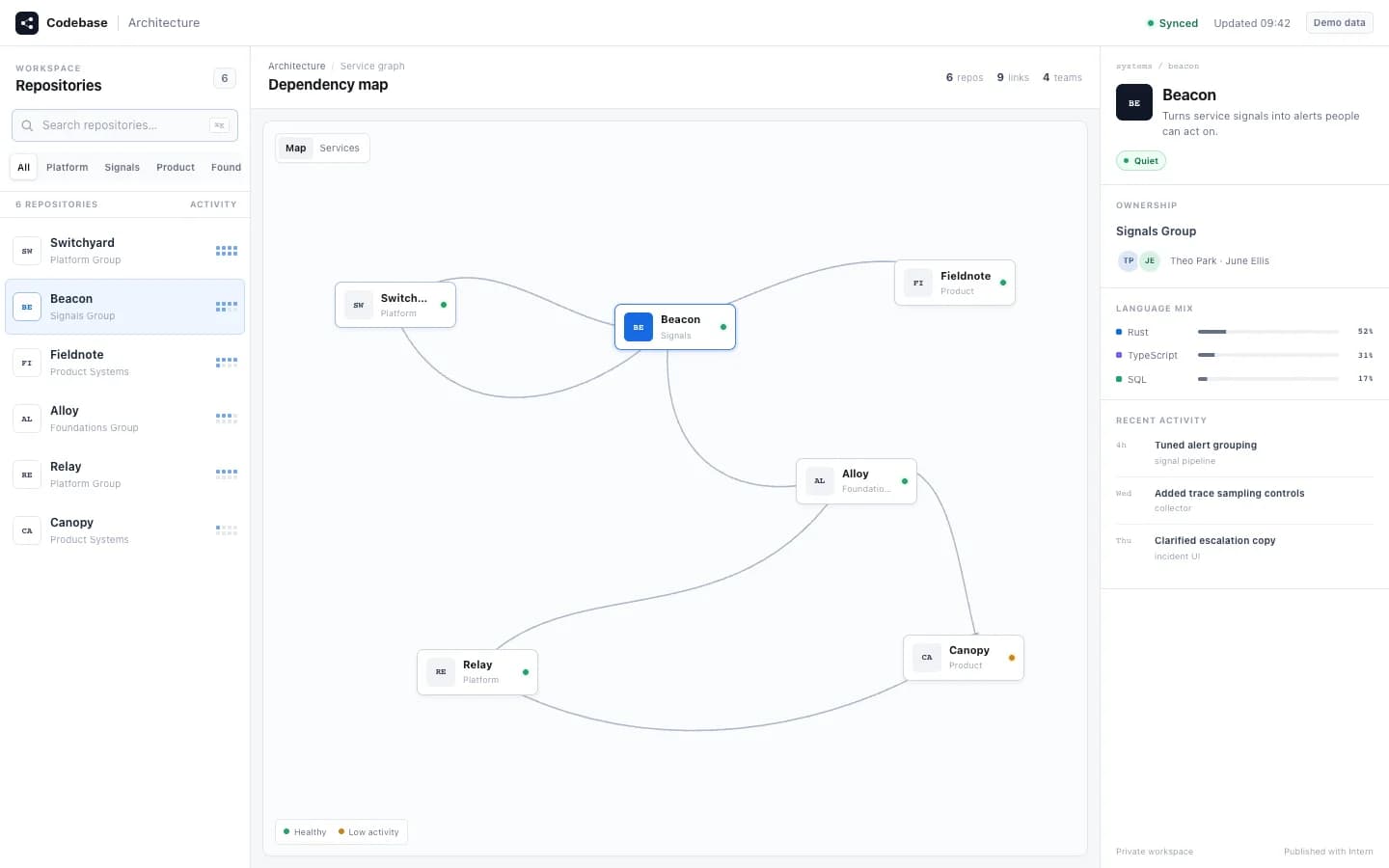Focus the Search repositories field
This screenshot has width=1389, height=868.
(x=124, y=125)
